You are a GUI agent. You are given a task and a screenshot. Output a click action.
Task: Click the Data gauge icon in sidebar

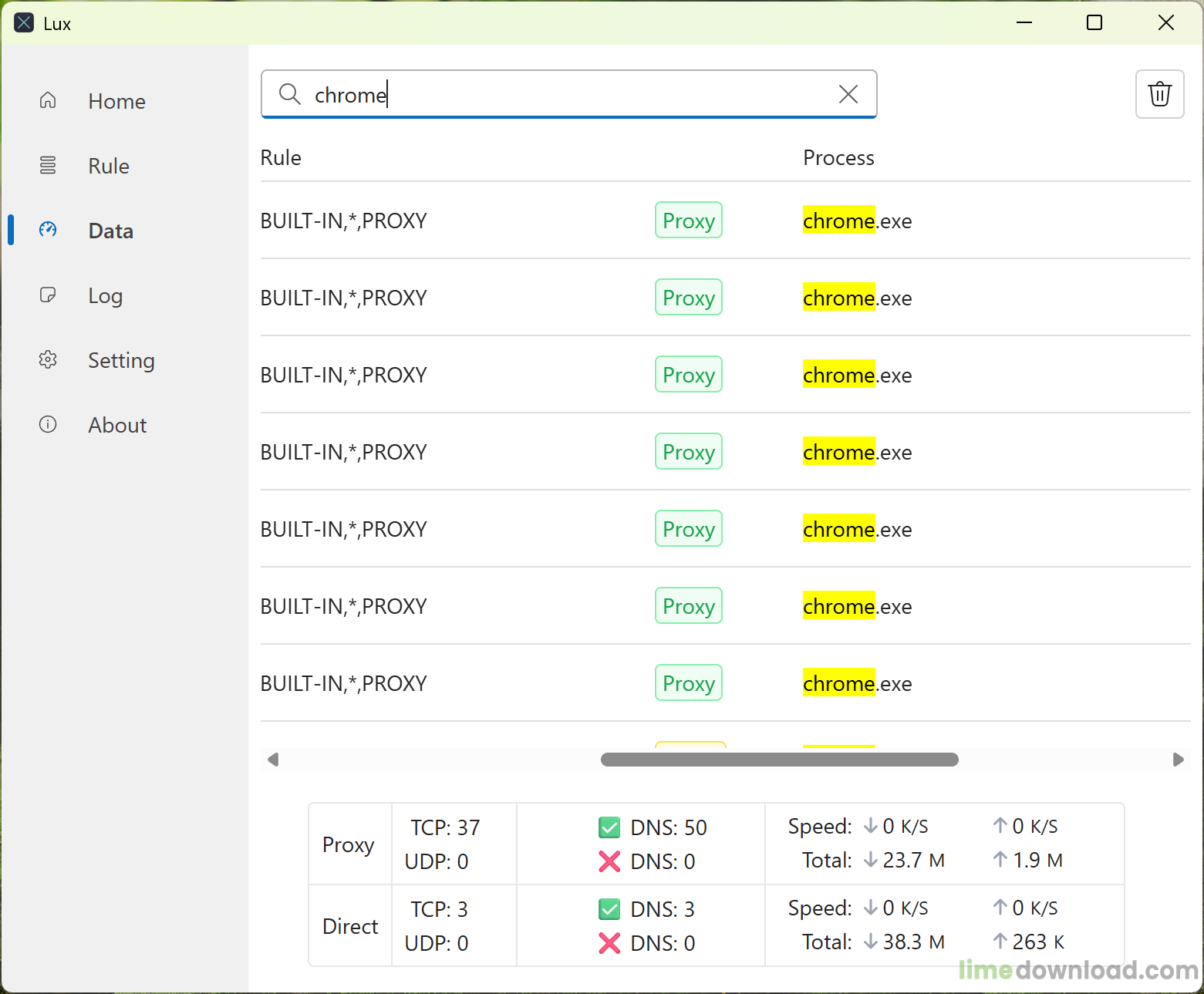tap(47, 229)
